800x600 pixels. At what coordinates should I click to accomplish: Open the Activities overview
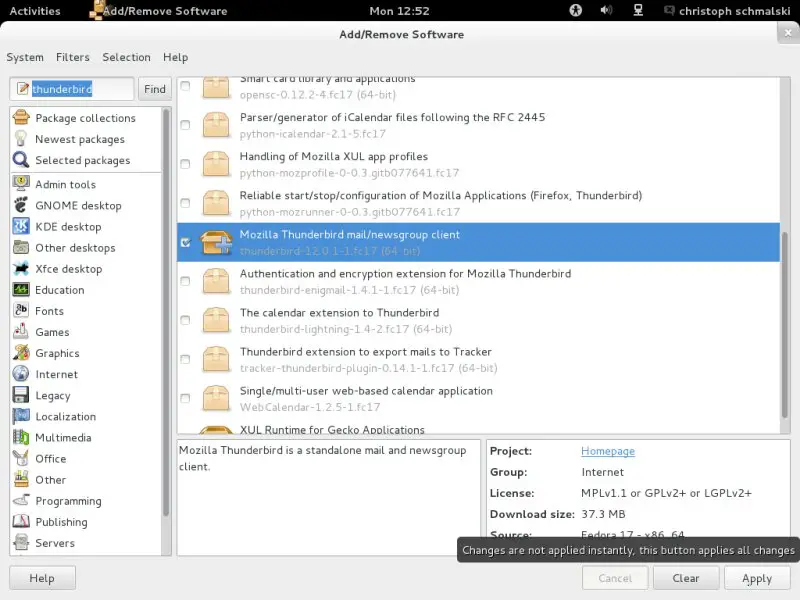click(x=35, y=11)
